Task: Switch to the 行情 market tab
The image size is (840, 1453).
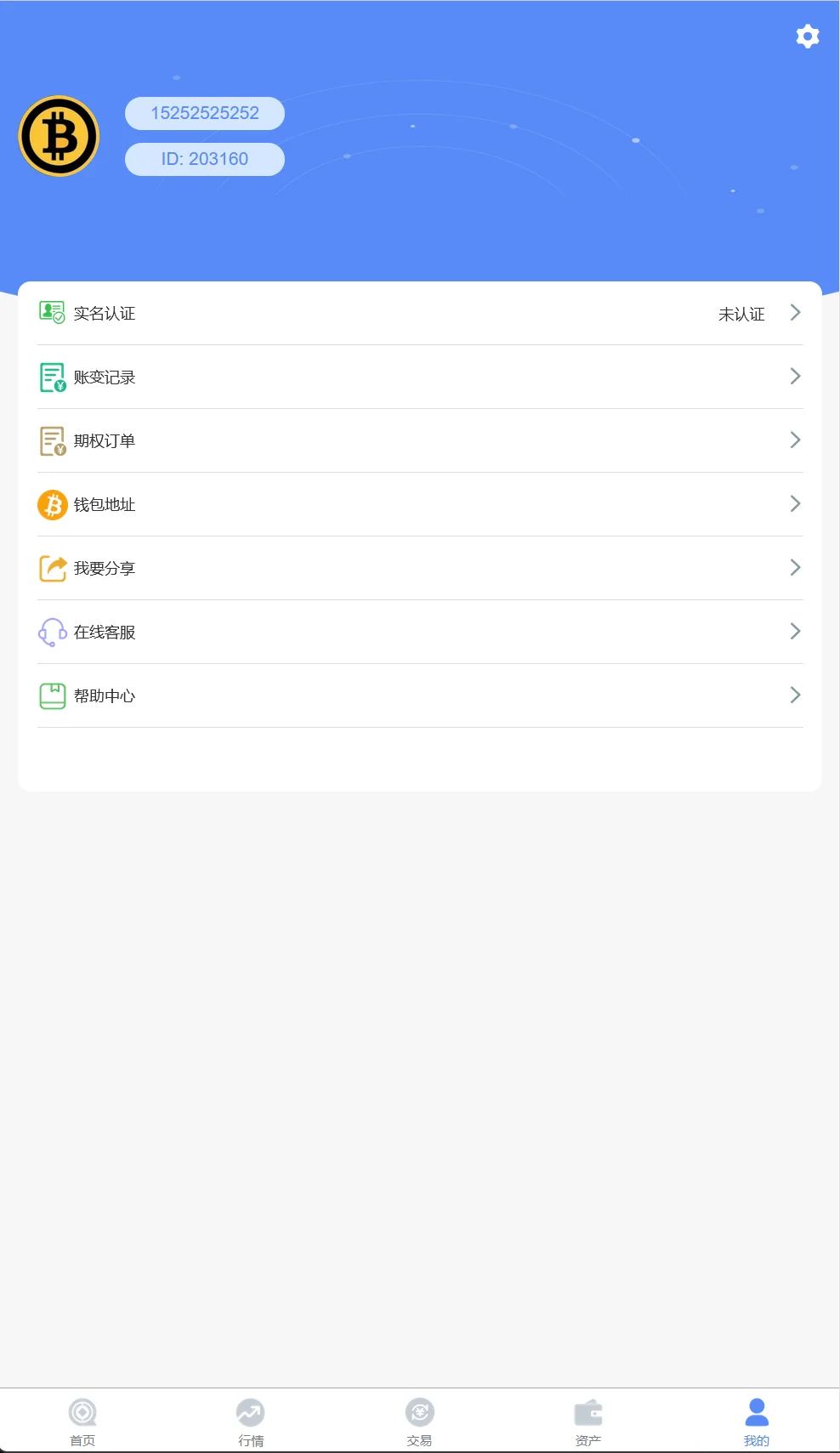Action: [251, 1422]
